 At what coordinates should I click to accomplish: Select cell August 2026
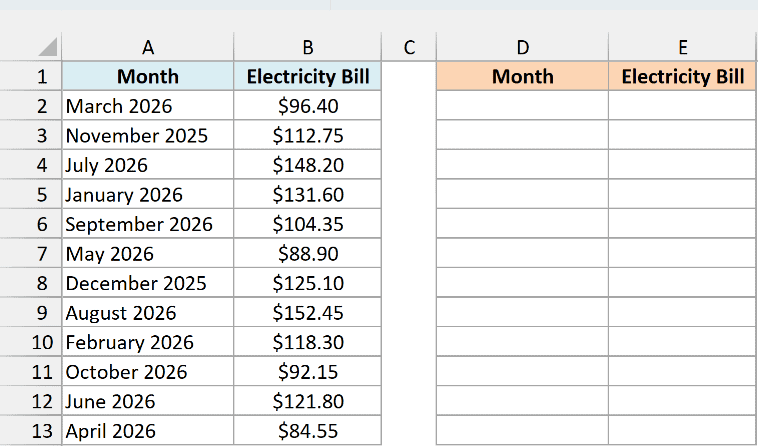[148, 313]
